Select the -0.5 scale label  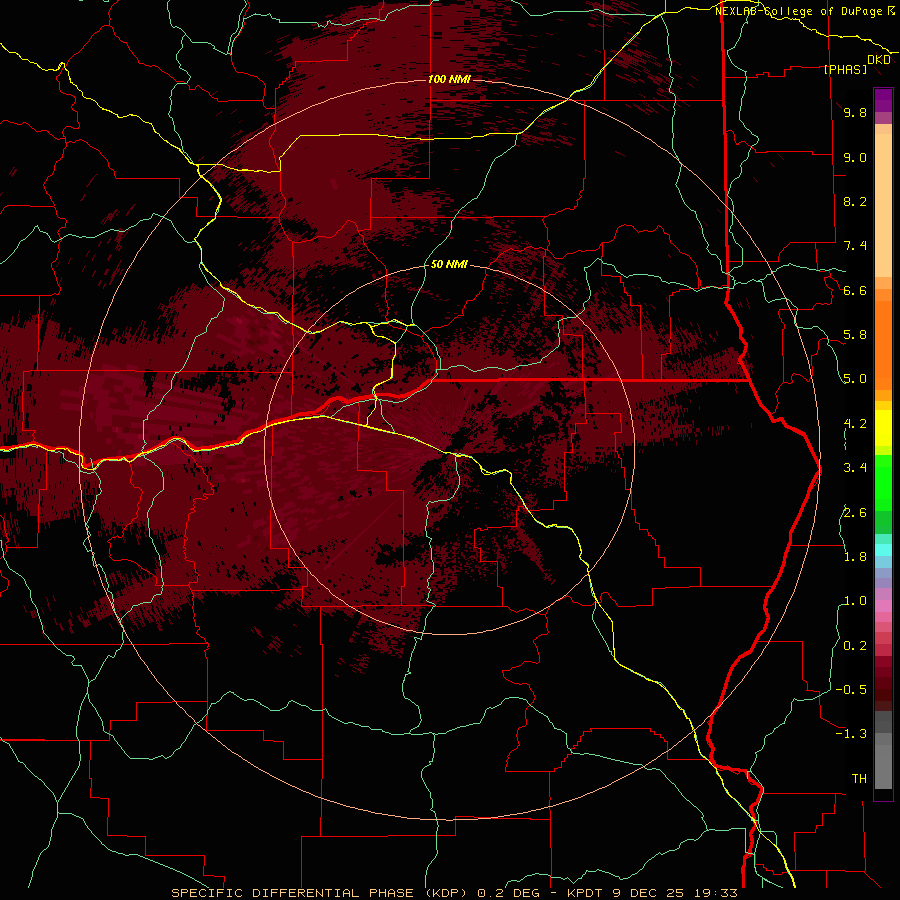tap(851, 690)
